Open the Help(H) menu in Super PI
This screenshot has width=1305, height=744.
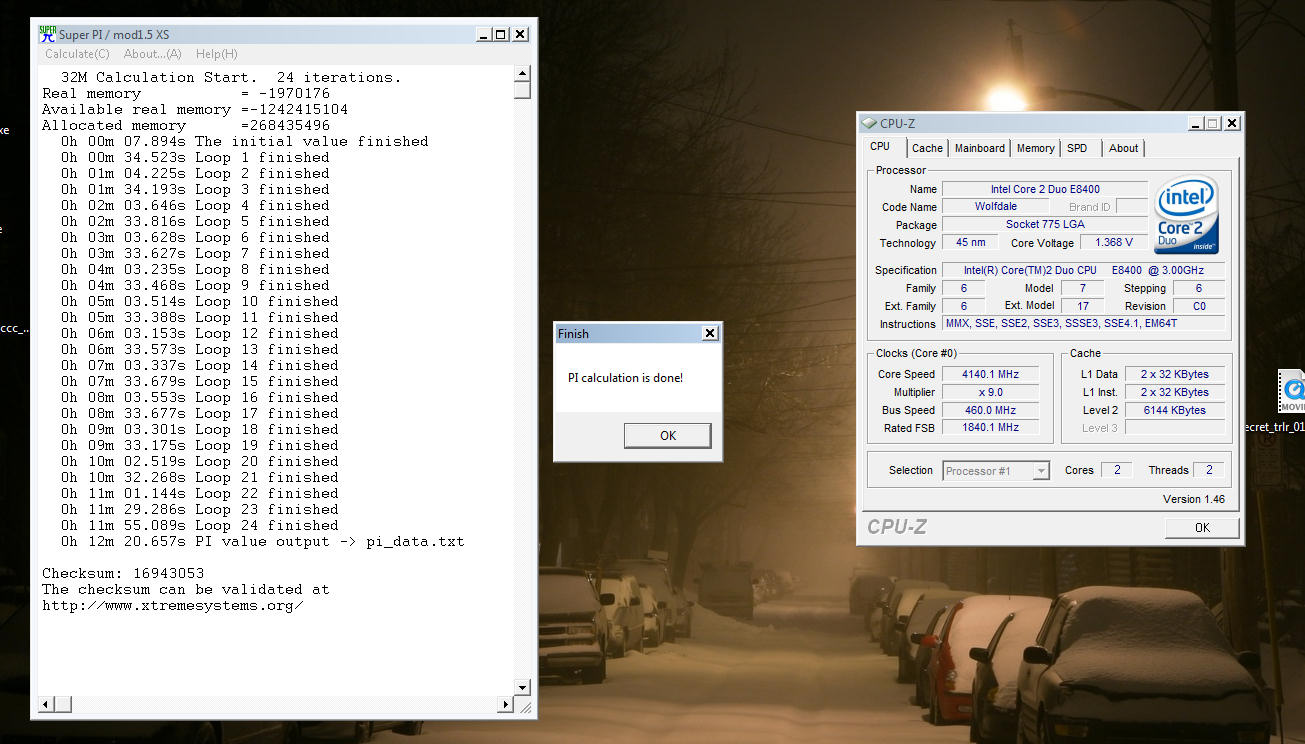coord(217,54)
